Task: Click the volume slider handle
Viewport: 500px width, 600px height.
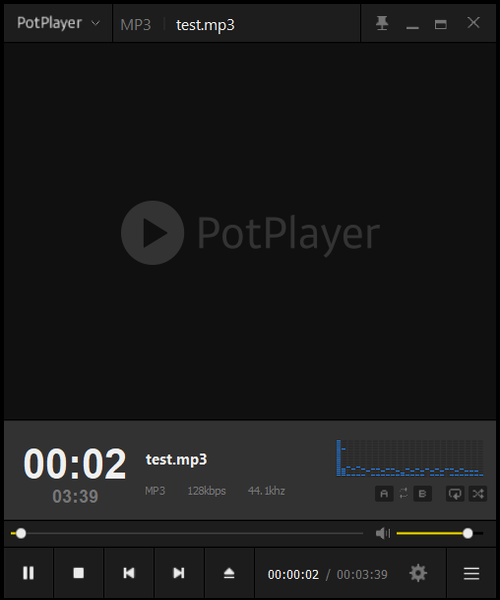Action: point(467,533)
